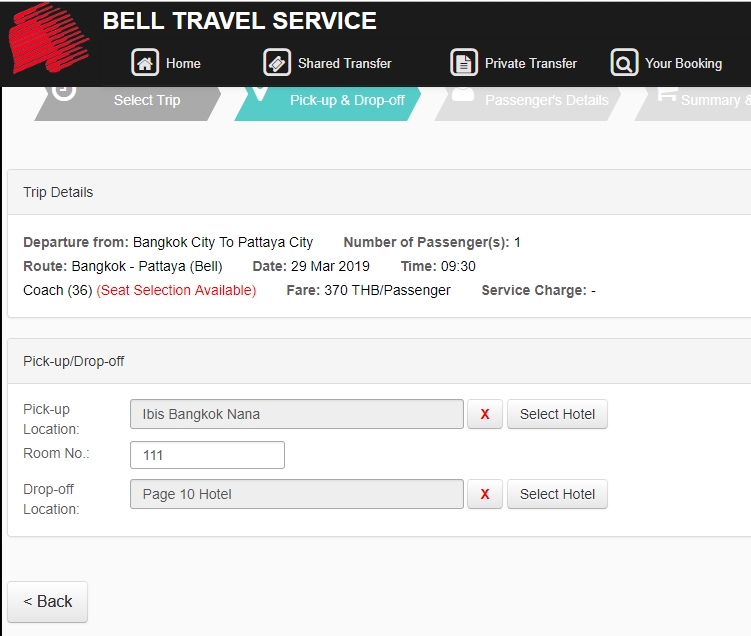Clear the Ibis Bangkok Nana pick-up hotel
The height and width of the screenshot is (636, 751).
(485, 414)
